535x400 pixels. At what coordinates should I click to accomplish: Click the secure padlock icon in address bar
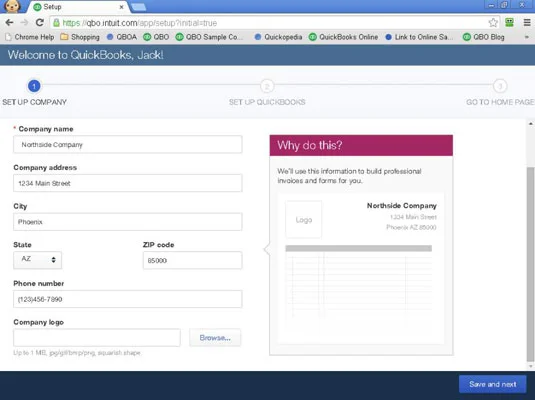click(56, 23)
